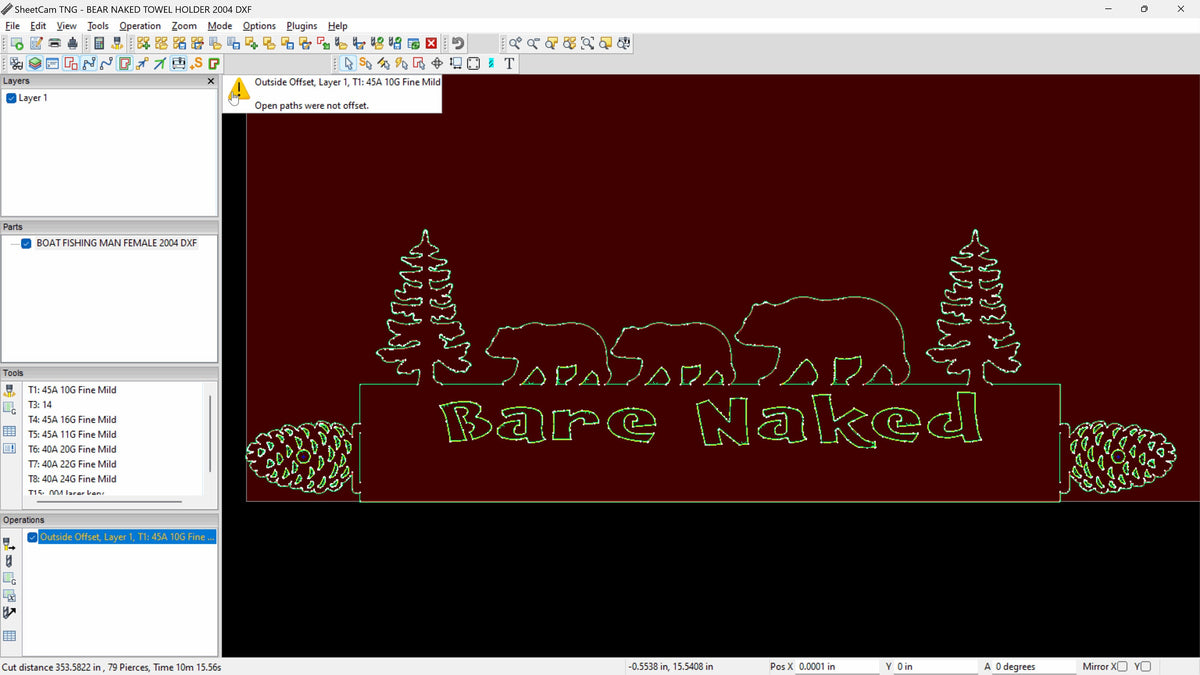Open the Options menu

click(259, 26)
